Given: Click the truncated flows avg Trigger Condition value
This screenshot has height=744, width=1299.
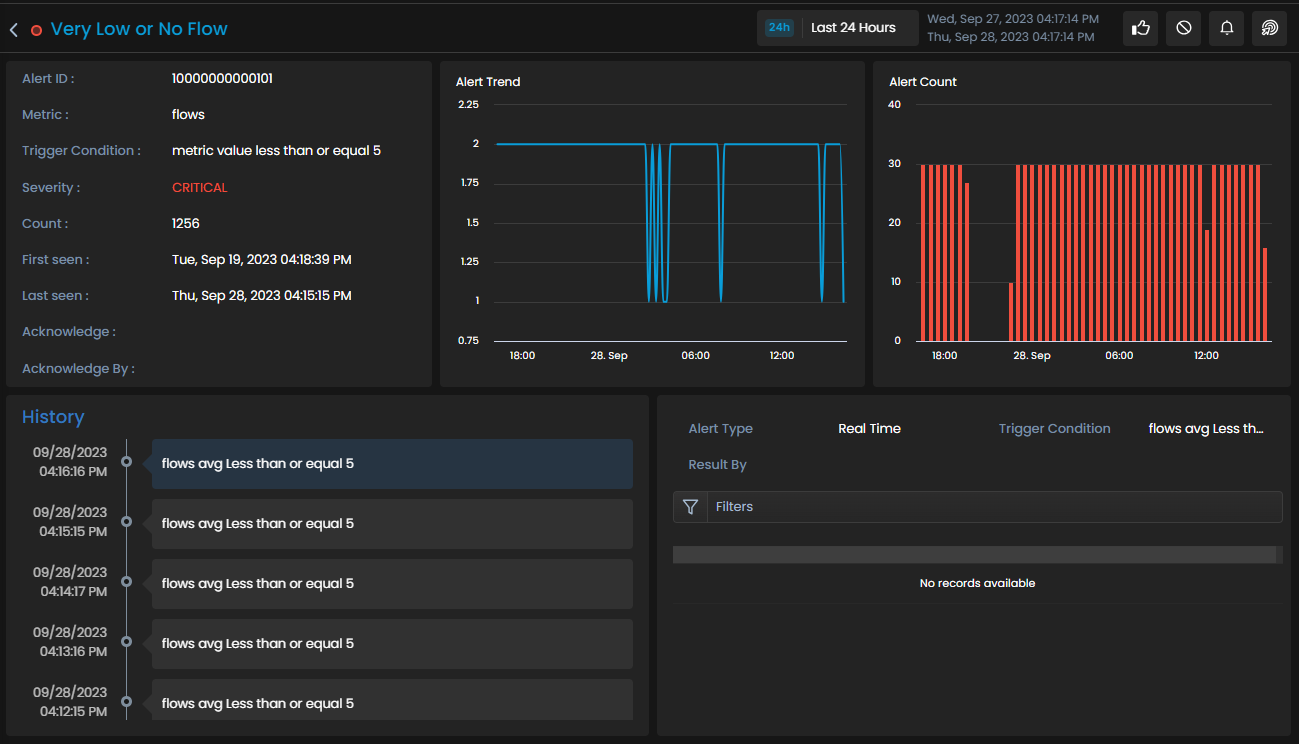Looking at the screenshot, I should tap(1206, 428).
